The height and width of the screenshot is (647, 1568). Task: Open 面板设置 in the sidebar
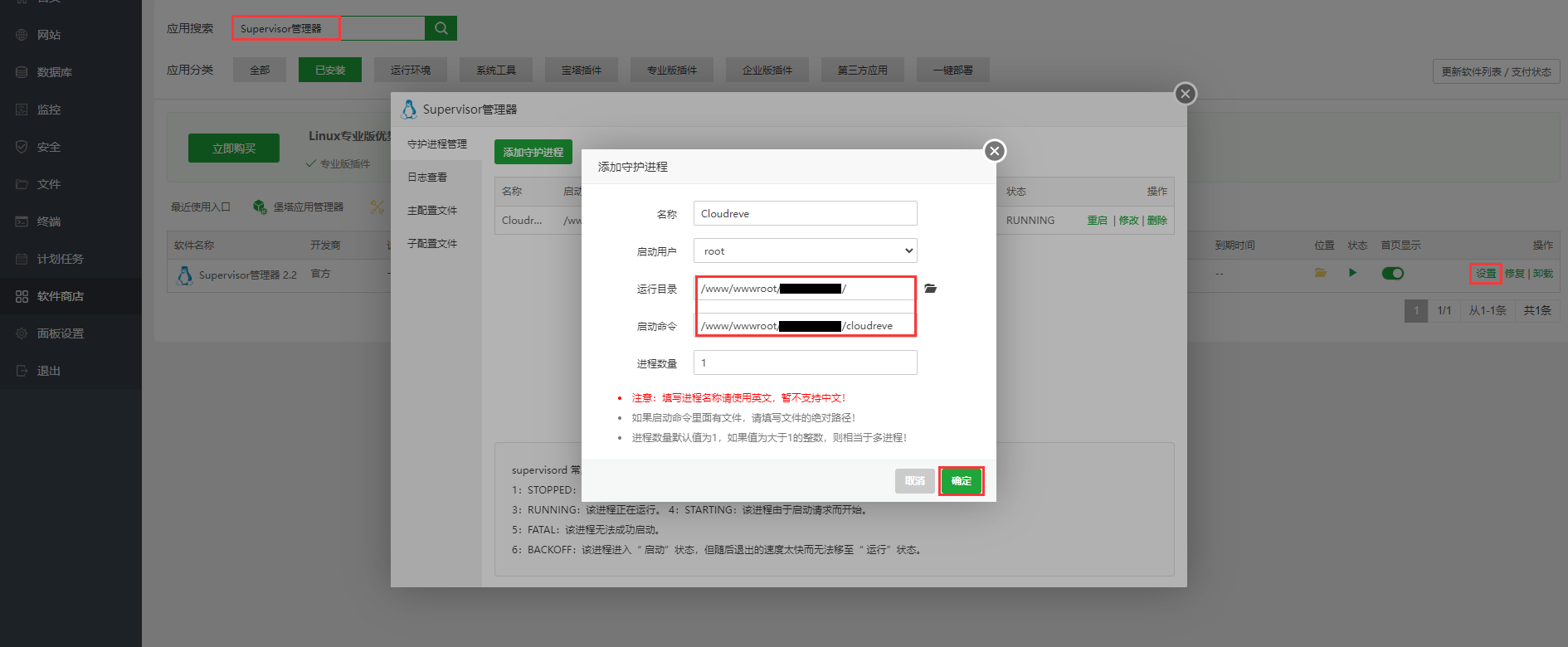click(71, 333)
